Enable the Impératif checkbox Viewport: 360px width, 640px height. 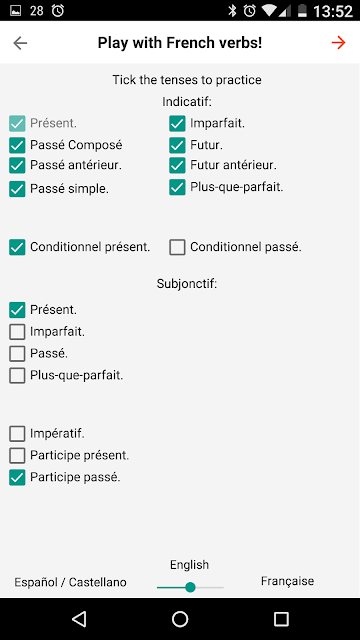tap(17, 433)
